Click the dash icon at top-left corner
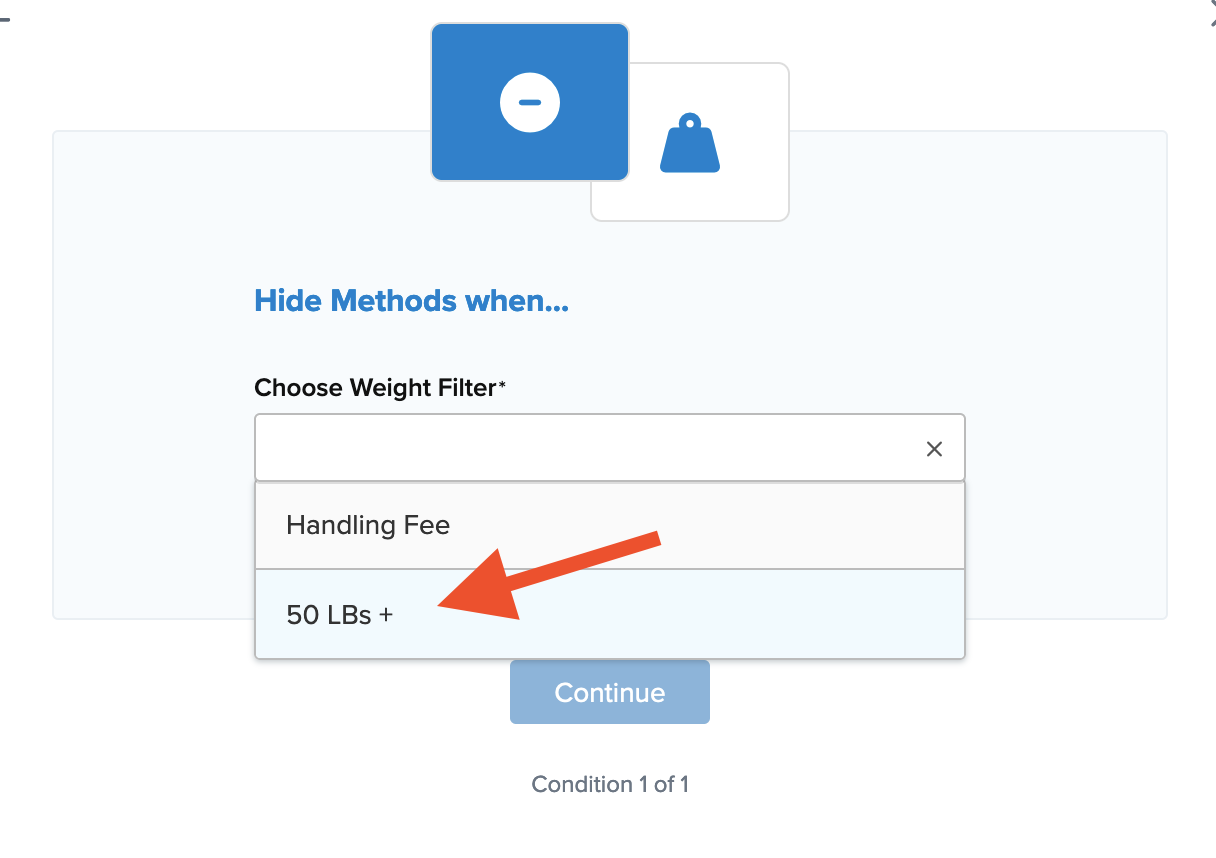This screenshot has height=858, width=1216. pyautogui.click(x=4, y=18)
